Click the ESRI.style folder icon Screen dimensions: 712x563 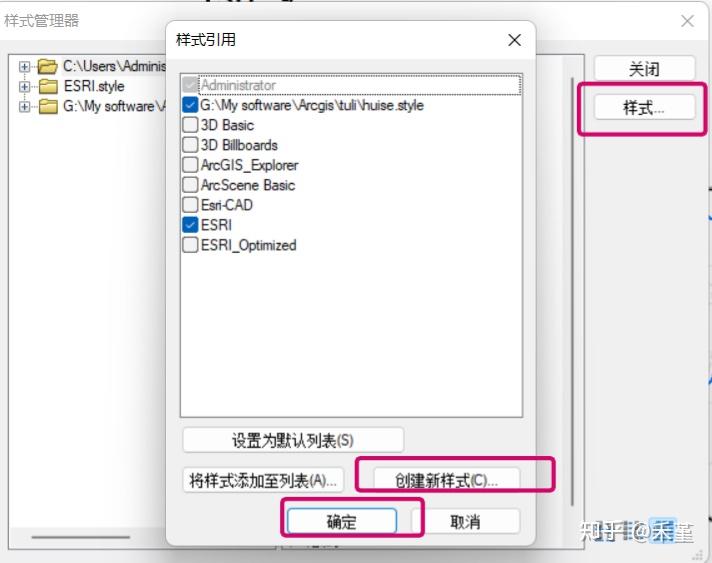click(48, 86)
